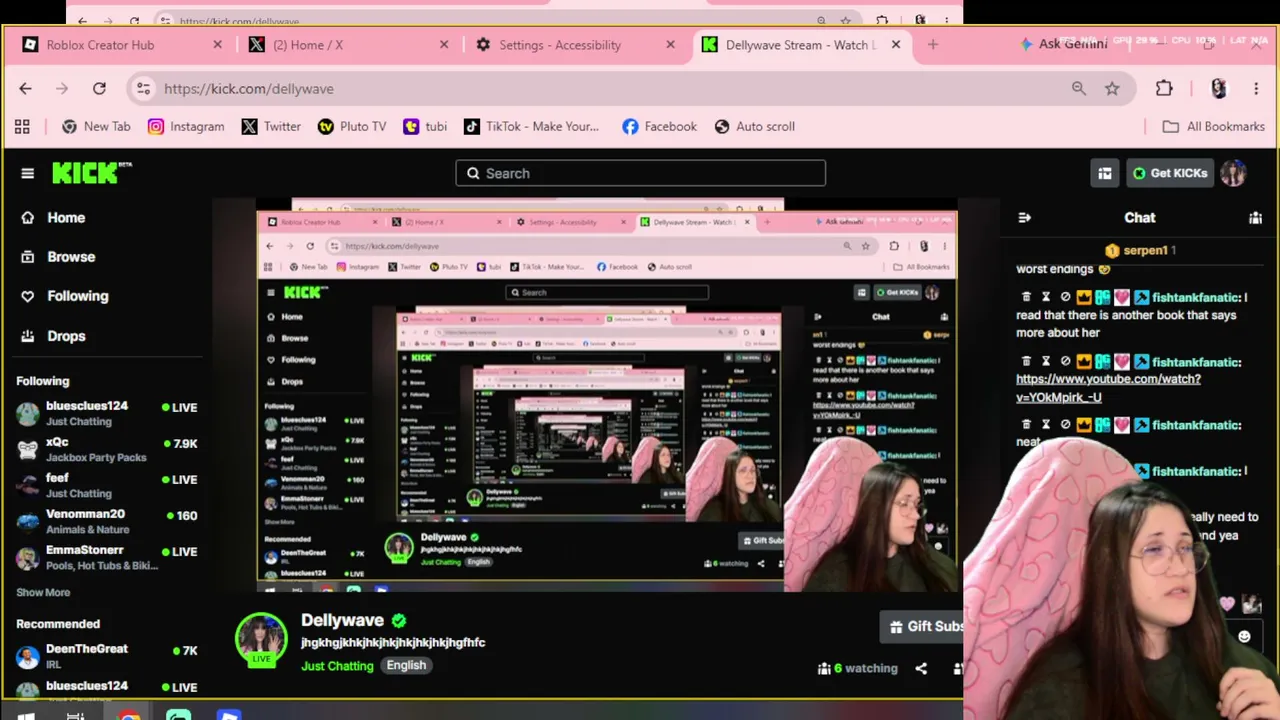Open xQc's channel in the Following list
The width and height of the screenshot is (1280, 720).
tap(107, 448)
